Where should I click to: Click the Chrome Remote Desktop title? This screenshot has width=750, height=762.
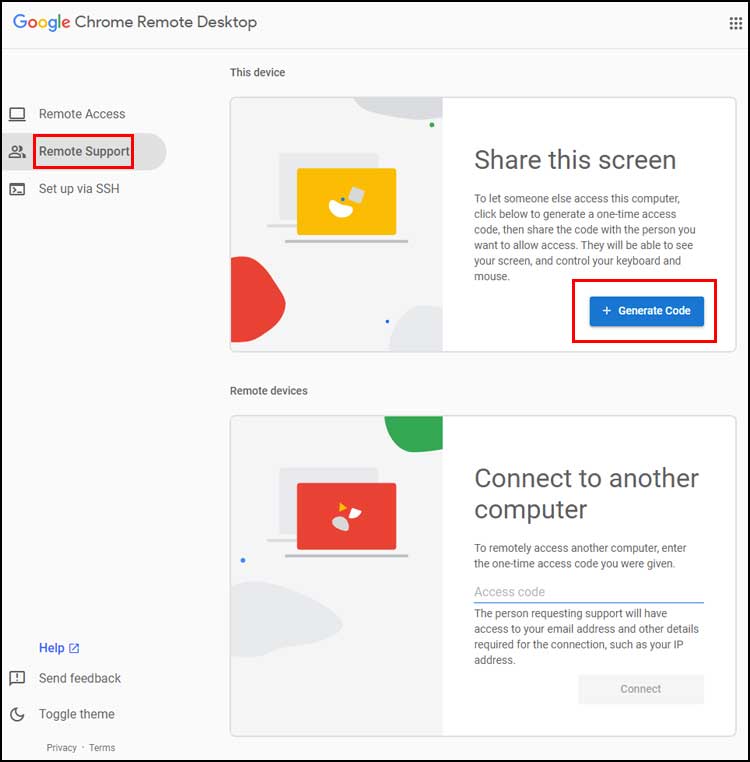click(166, 22)
